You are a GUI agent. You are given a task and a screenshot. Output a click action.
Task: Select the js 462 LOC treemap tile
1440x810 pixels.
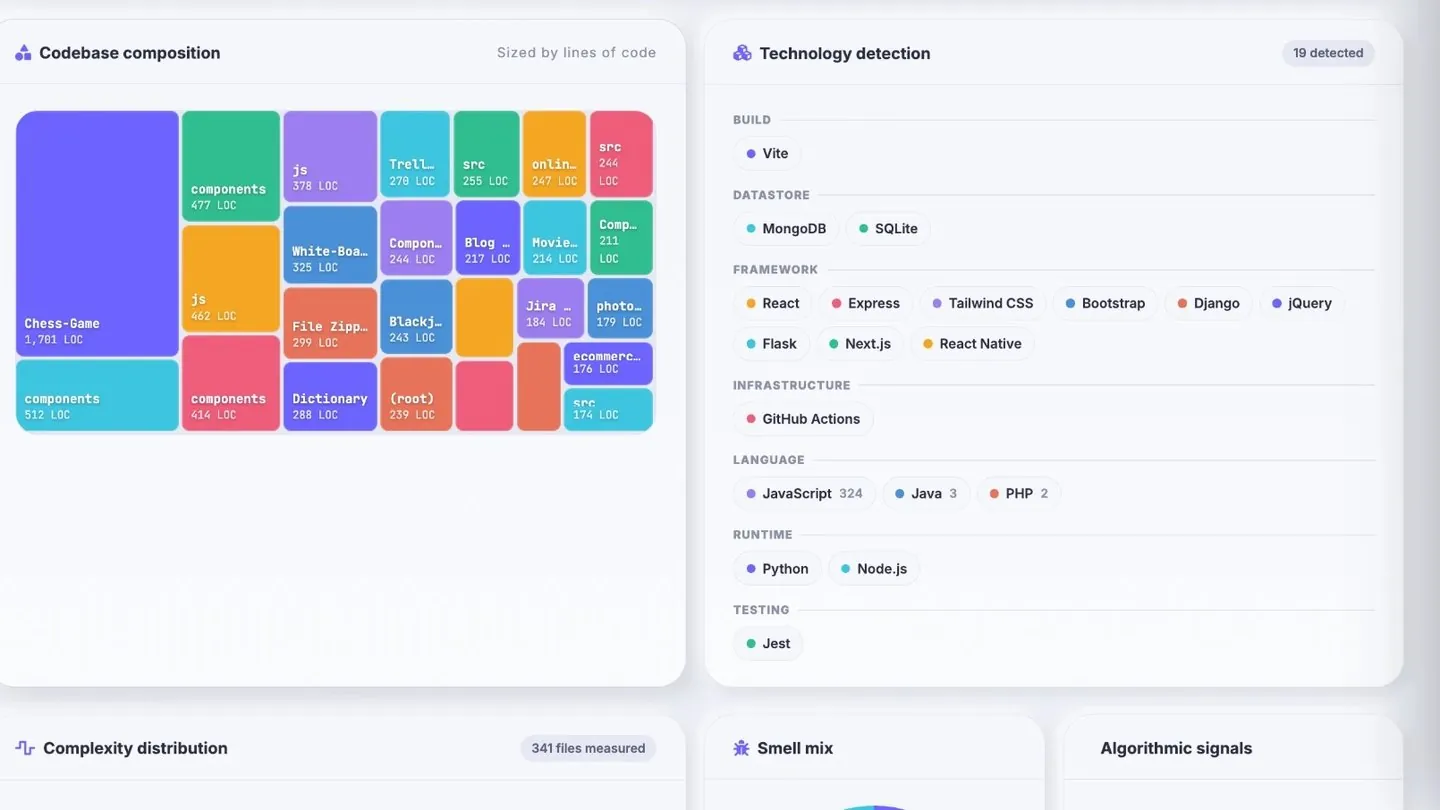(x=231, y=279)
